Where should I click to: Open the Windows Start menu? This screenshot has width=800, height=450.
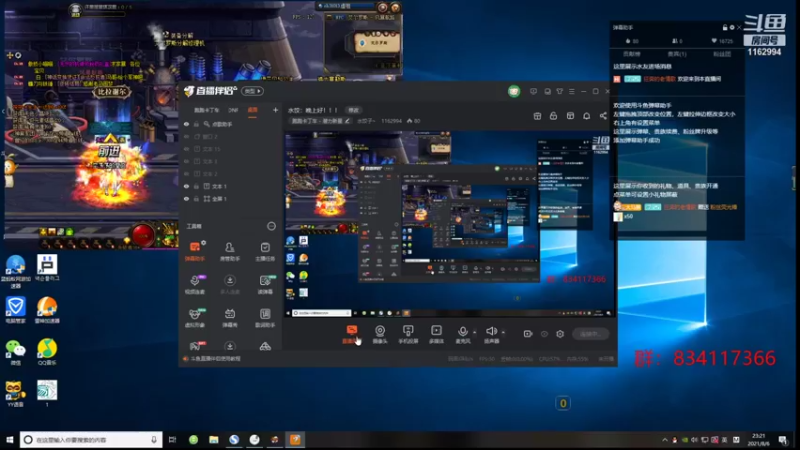(x=9, y=439)
